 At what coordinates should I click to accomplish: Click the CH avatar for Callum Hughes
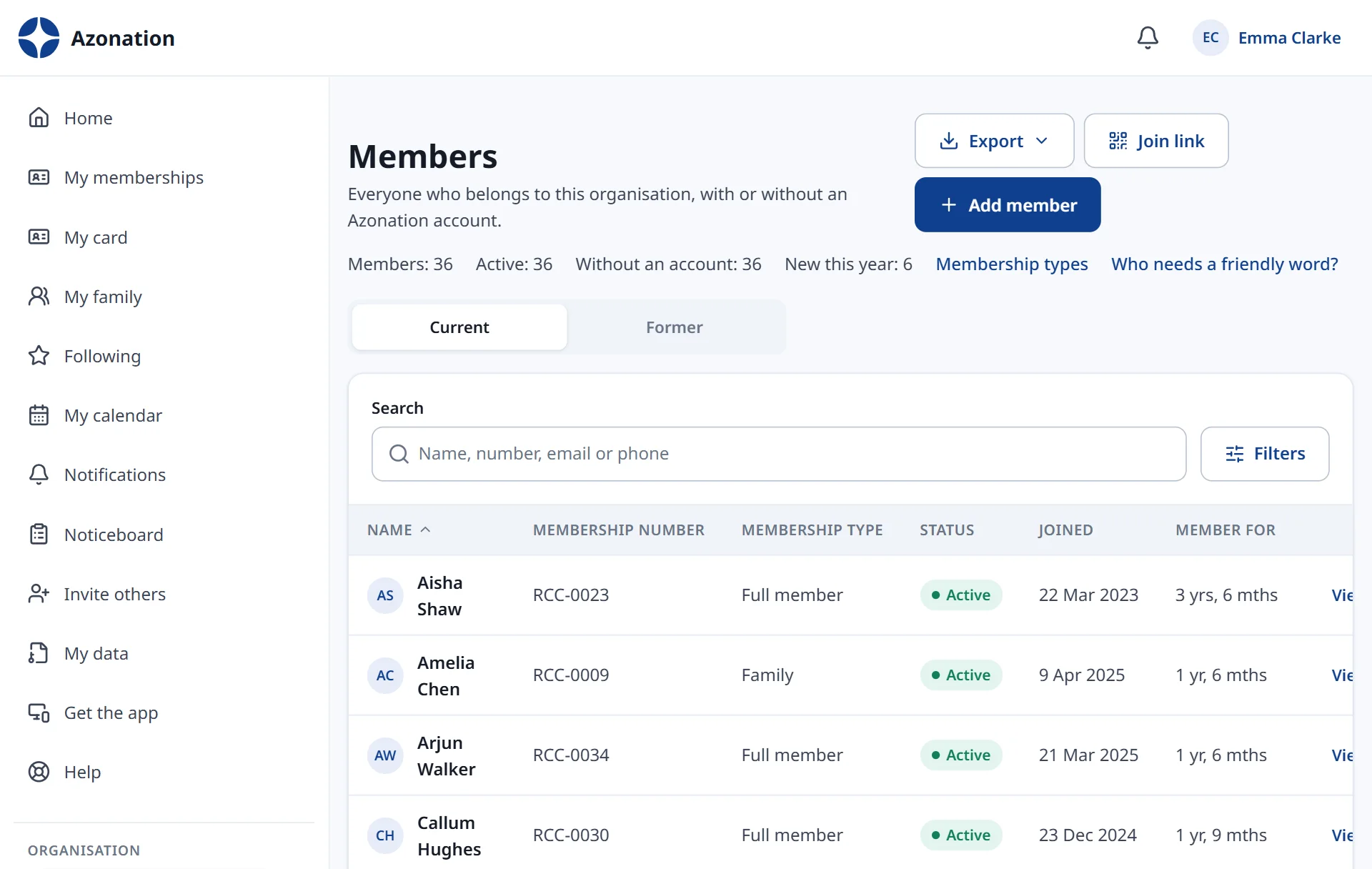tap(385, 835)
